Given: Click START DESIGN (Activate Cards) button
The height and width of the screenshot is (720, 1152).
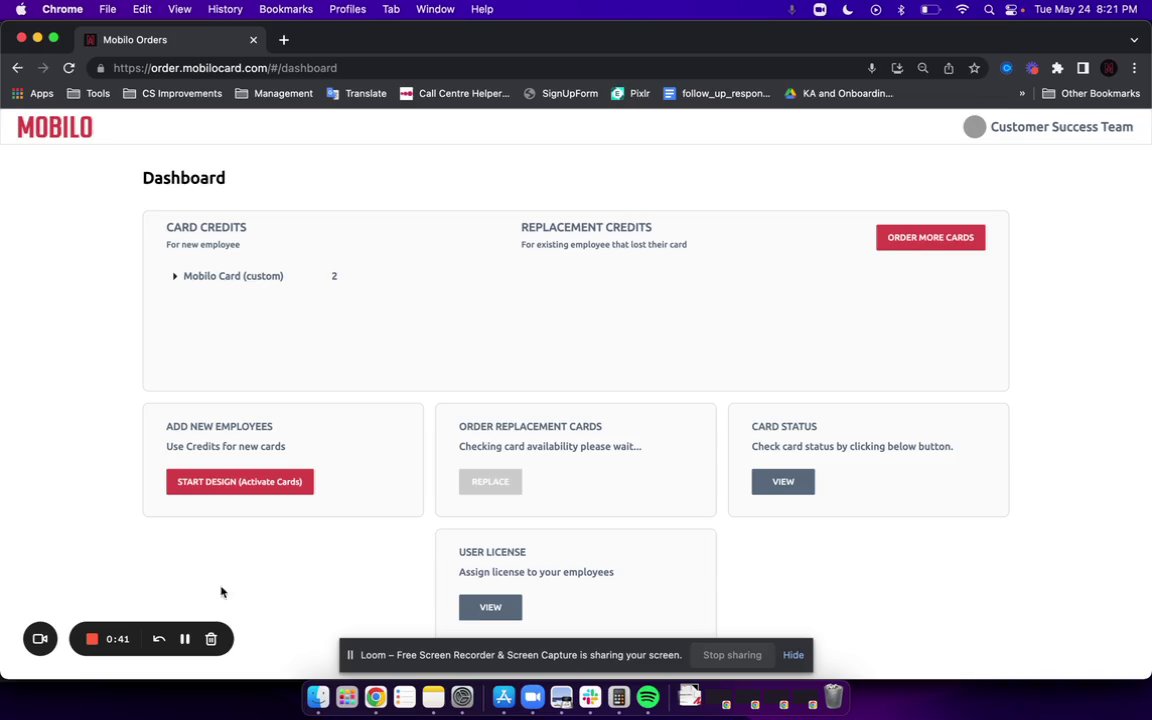Looking at the screenshot, I should coord(240,482).
